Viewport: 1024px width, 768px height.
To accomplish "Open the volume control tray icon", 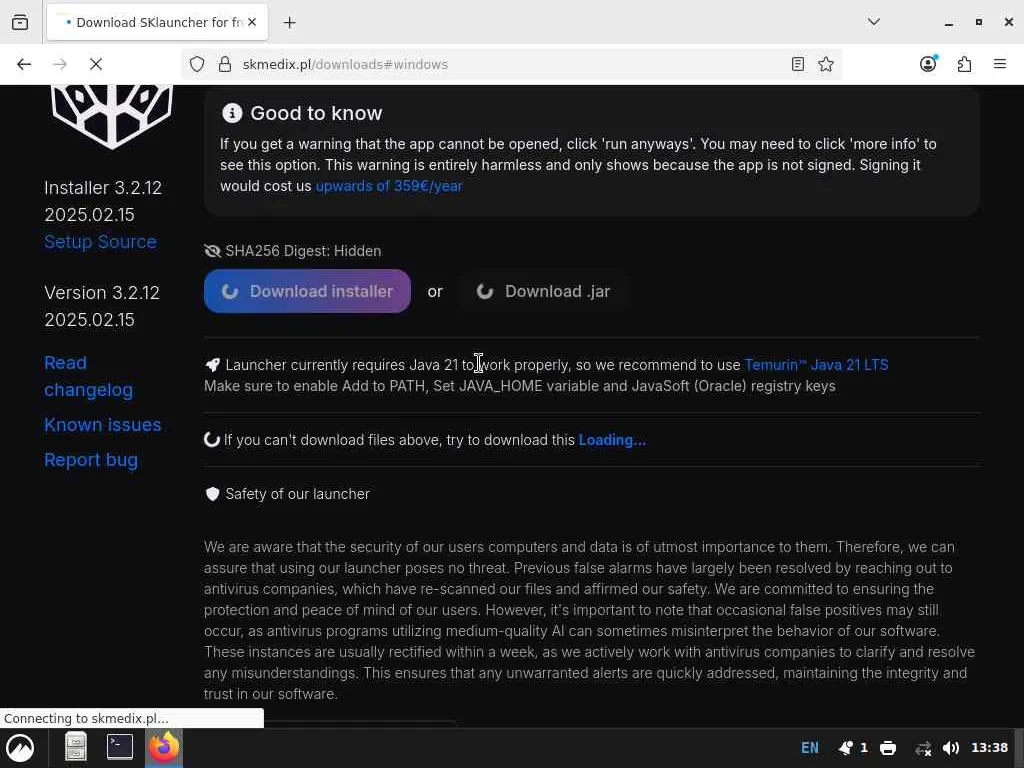I will pyautogui.click(x=951, y=748).
